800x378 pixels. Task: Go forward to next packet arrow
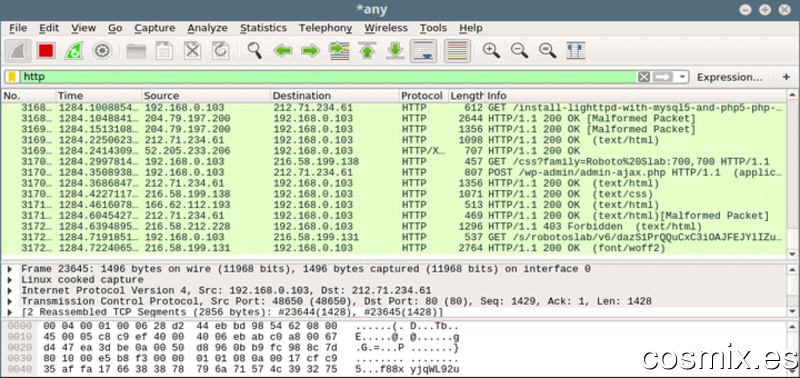click(x=310, y=51)
